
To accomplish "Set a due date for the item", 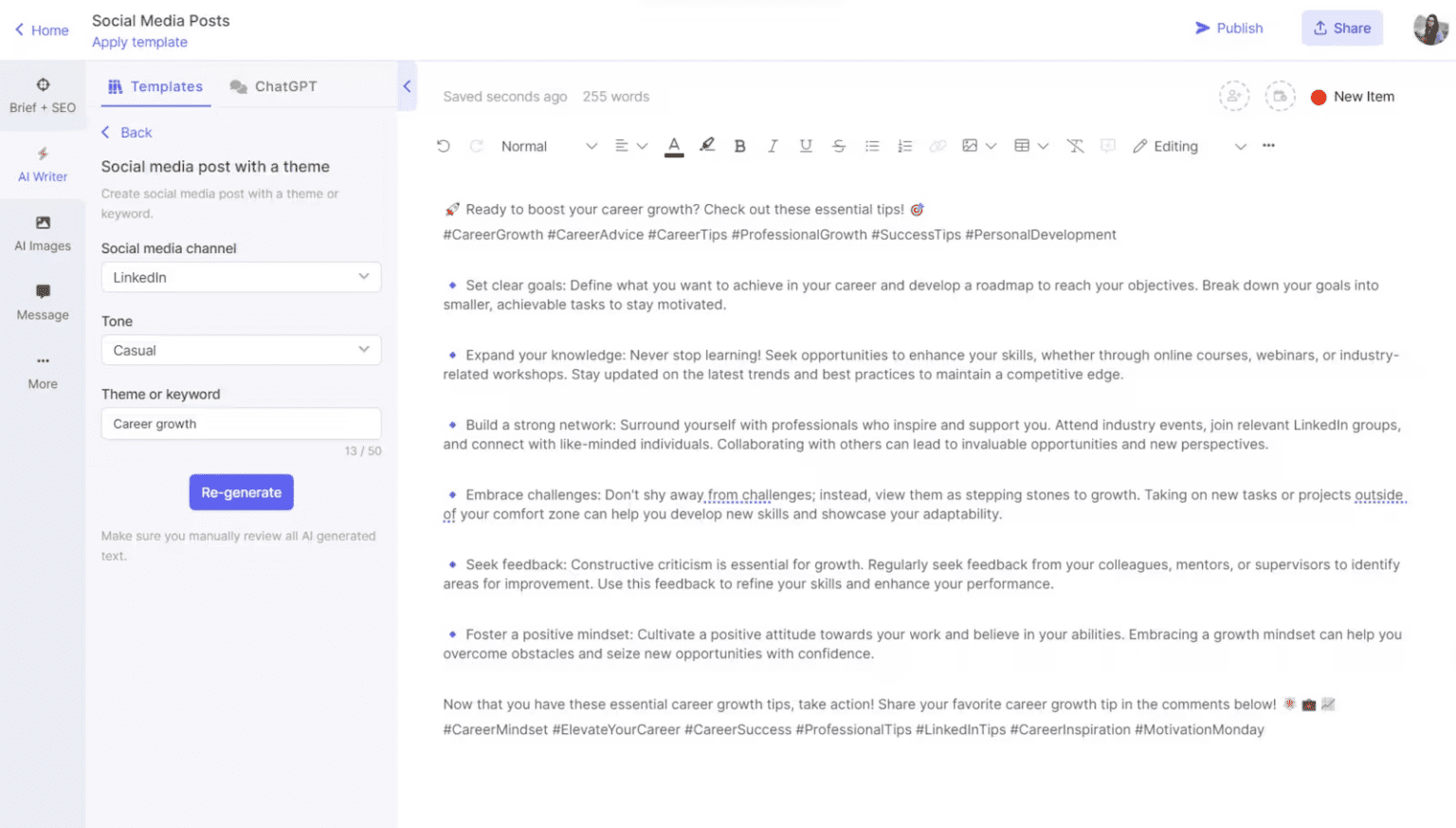I will coord(1281,96).
